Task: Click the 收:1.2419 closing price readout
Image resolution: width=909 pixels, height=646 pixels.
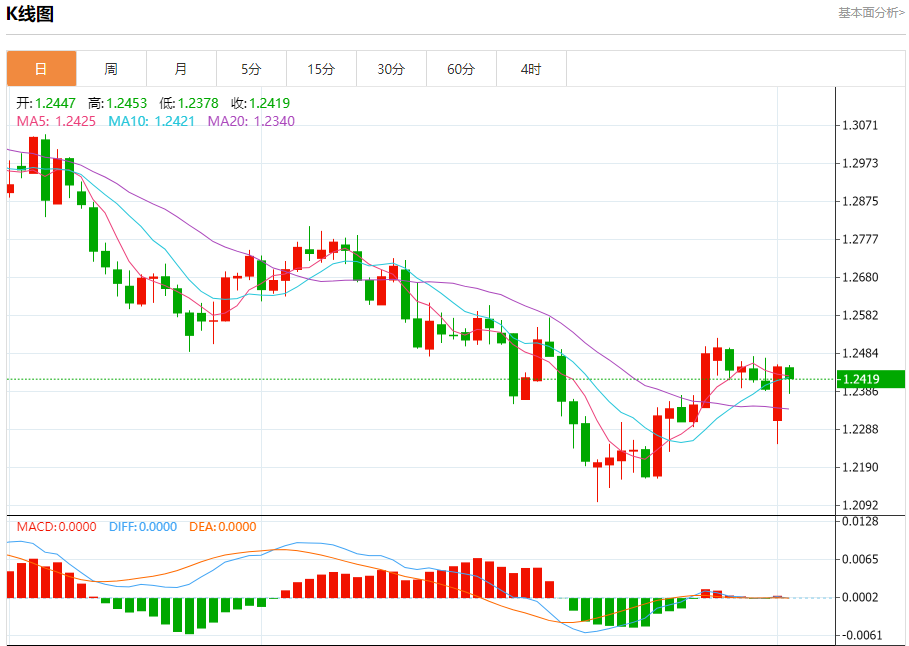Action: [x=260, y=103]
